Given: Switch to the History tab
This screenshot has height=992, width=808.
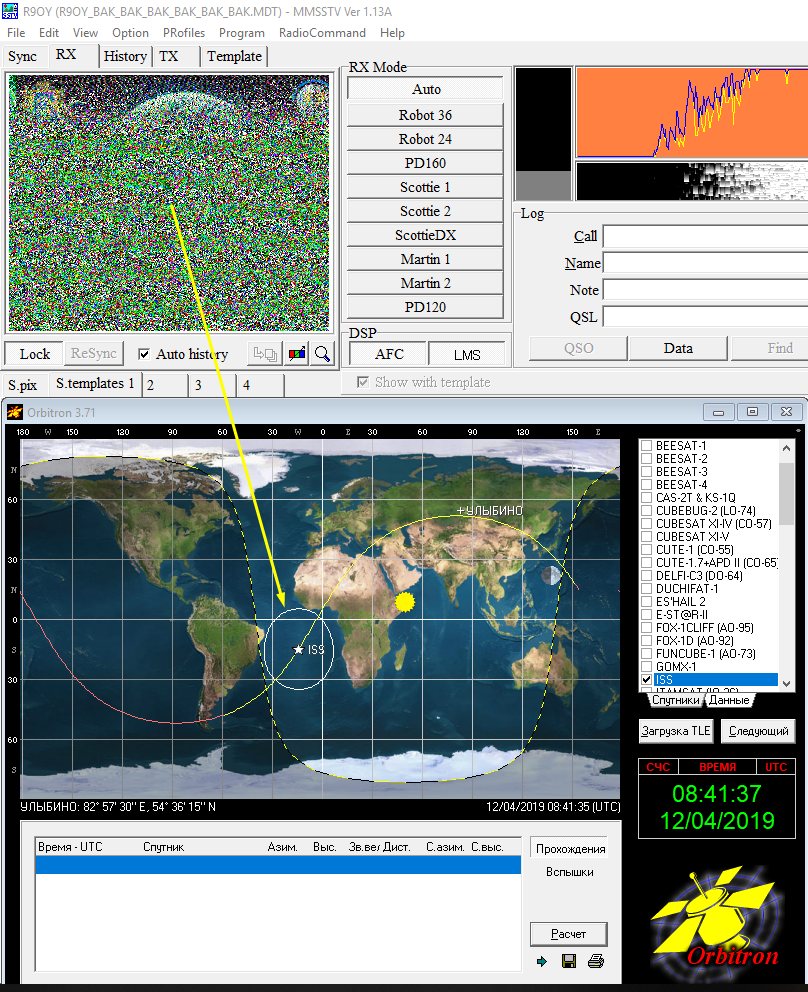Looking at the screenshot, I should point(125,56).
